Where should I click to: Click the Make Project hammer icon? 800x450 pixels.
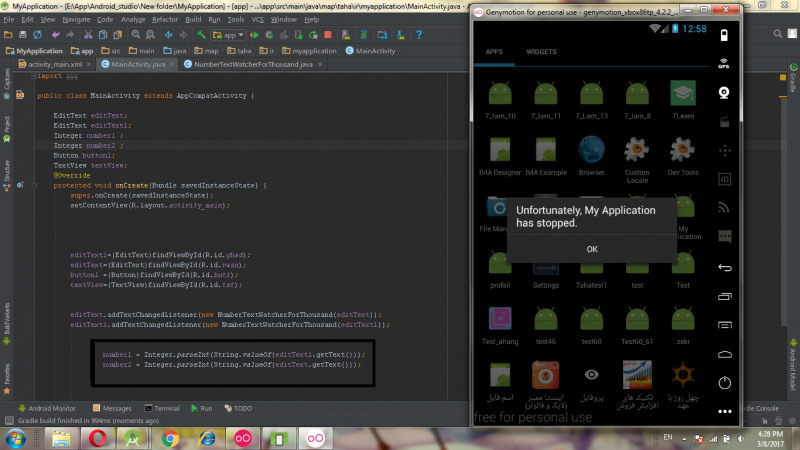coord(202,35)
